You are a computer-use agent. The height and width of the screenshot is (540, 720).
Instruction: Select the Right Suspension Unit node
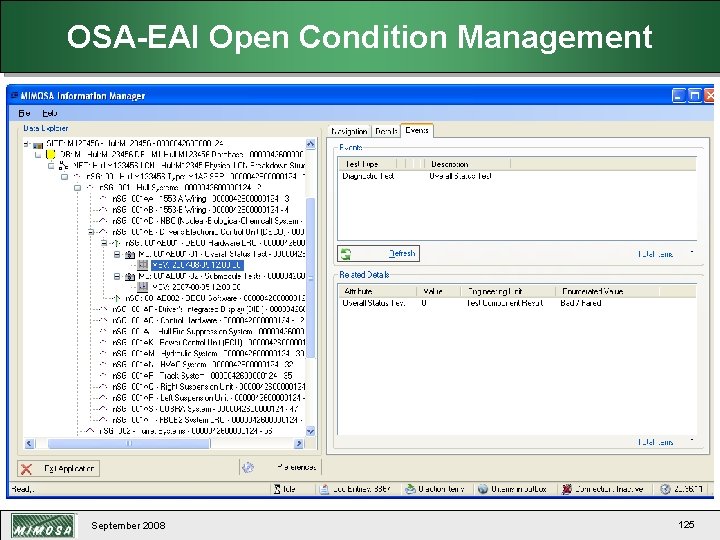coord(208,387)
